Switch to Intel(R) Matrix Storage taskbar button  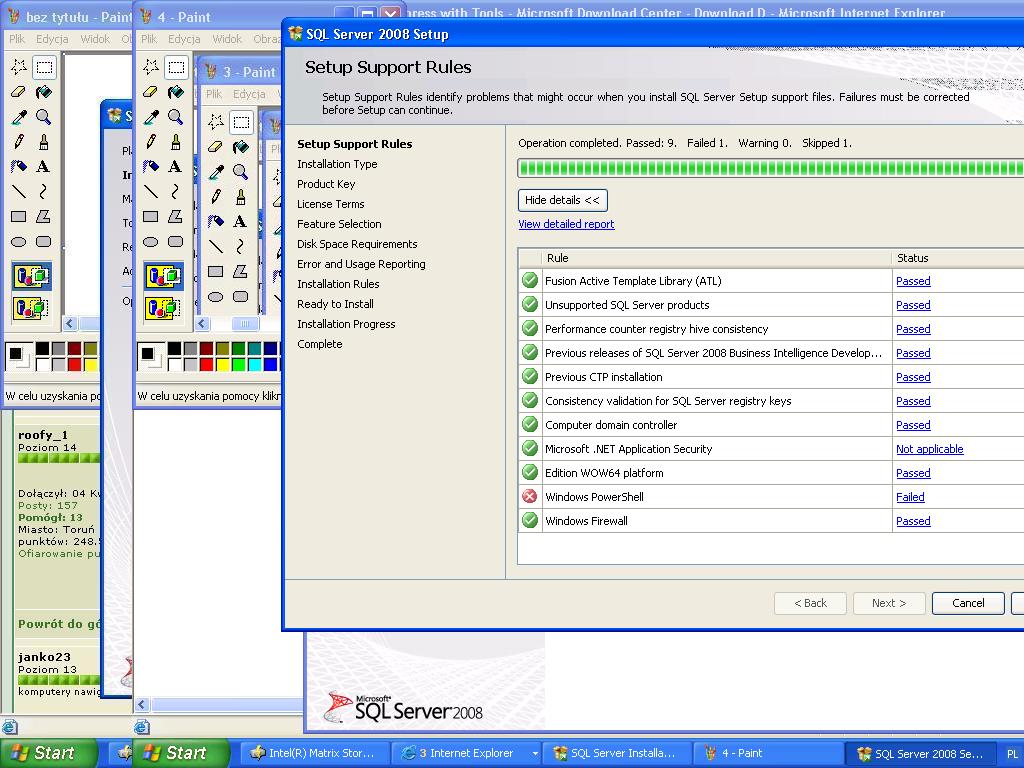316,753
